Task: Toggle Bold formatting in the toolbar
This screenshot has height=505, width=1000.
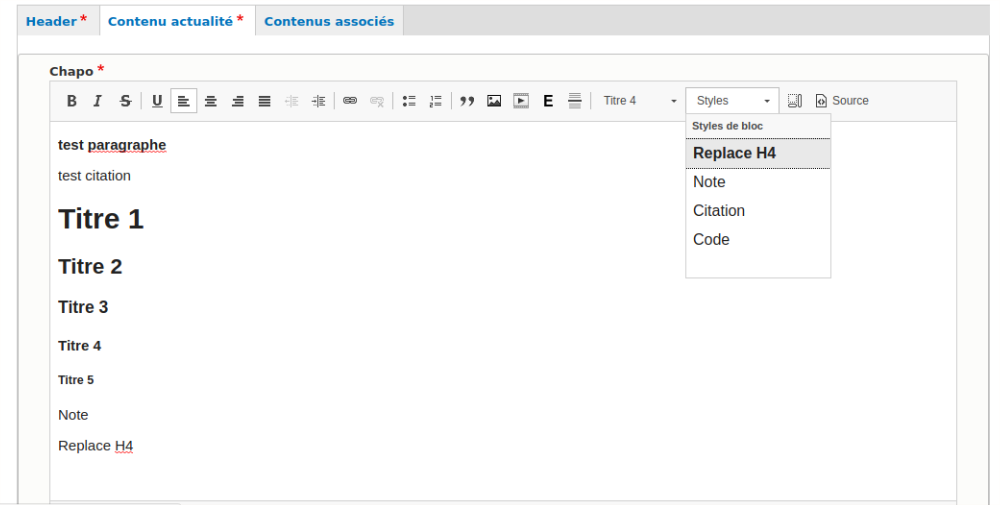Action: [x=71, y=101]
